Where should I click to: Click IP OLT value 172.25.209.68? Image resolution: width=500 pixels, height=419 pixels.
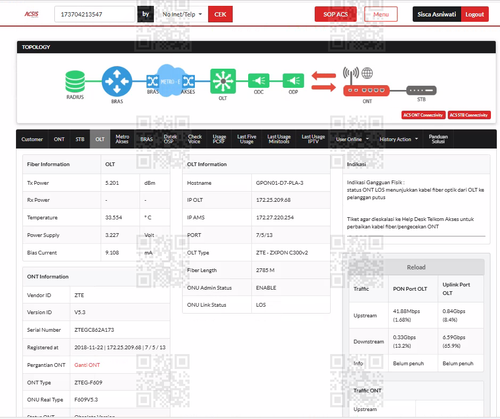[x=273, y=200]
